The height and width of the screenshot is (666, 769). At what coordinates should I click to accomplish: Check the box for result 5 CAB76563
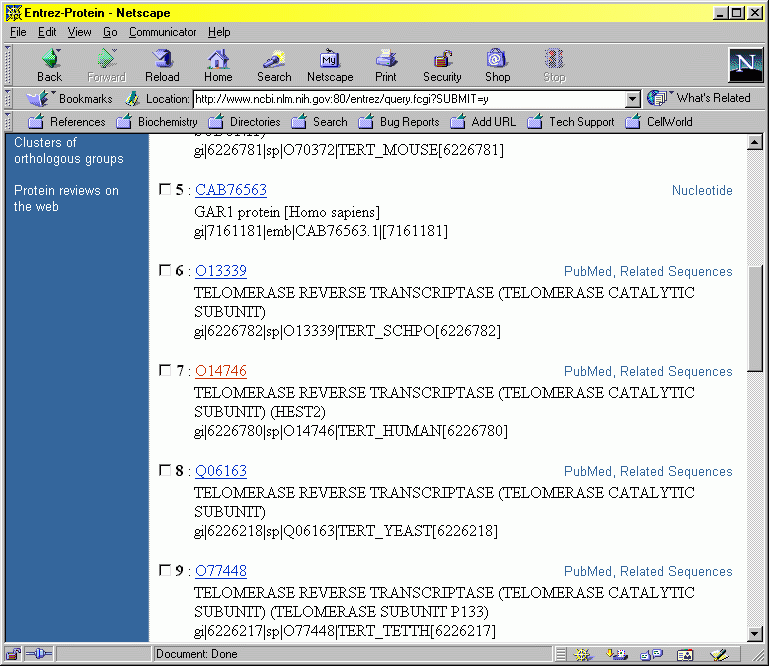pyautogui.click(x=165, y=189)
